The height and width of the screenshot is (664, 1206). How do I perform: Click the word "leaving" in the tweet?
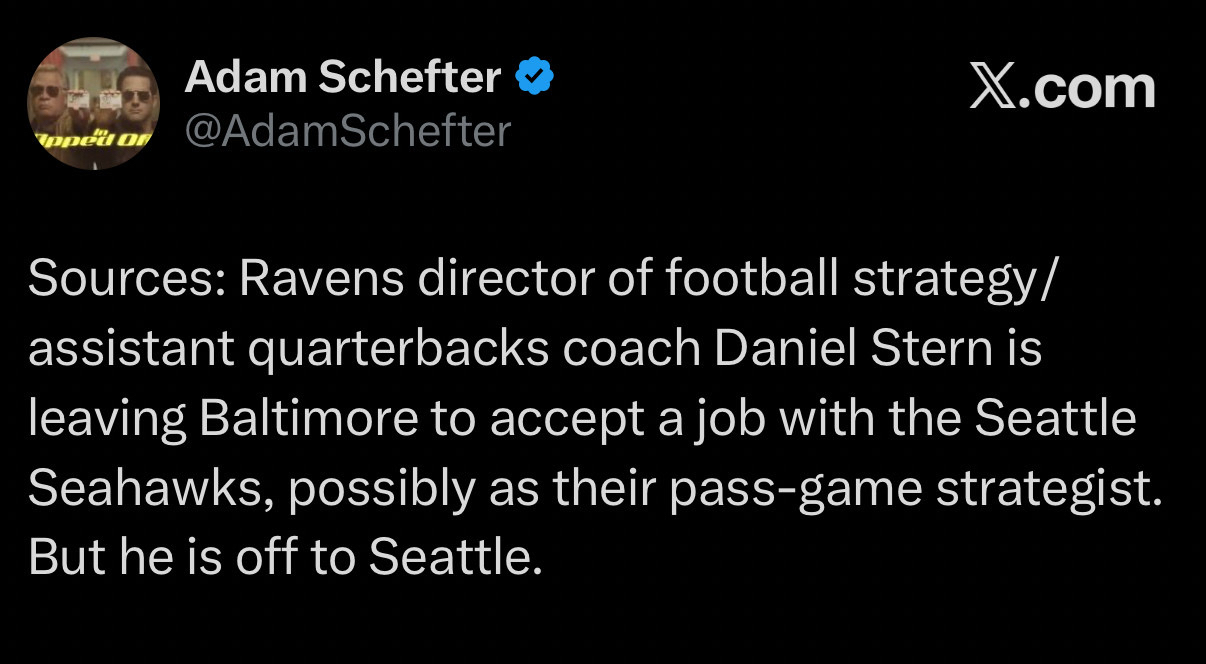coord(106,420)
